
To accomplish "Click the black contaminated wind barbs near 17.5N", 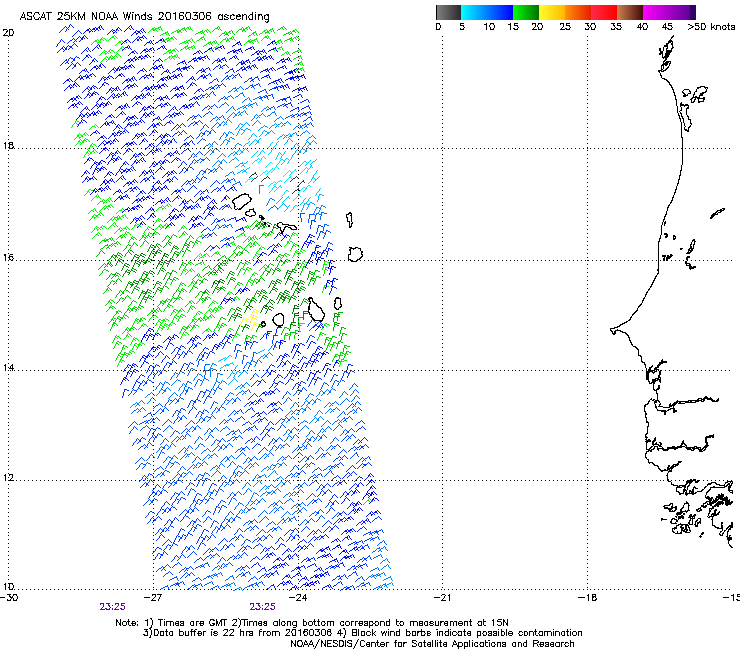I will pos(275,181).
